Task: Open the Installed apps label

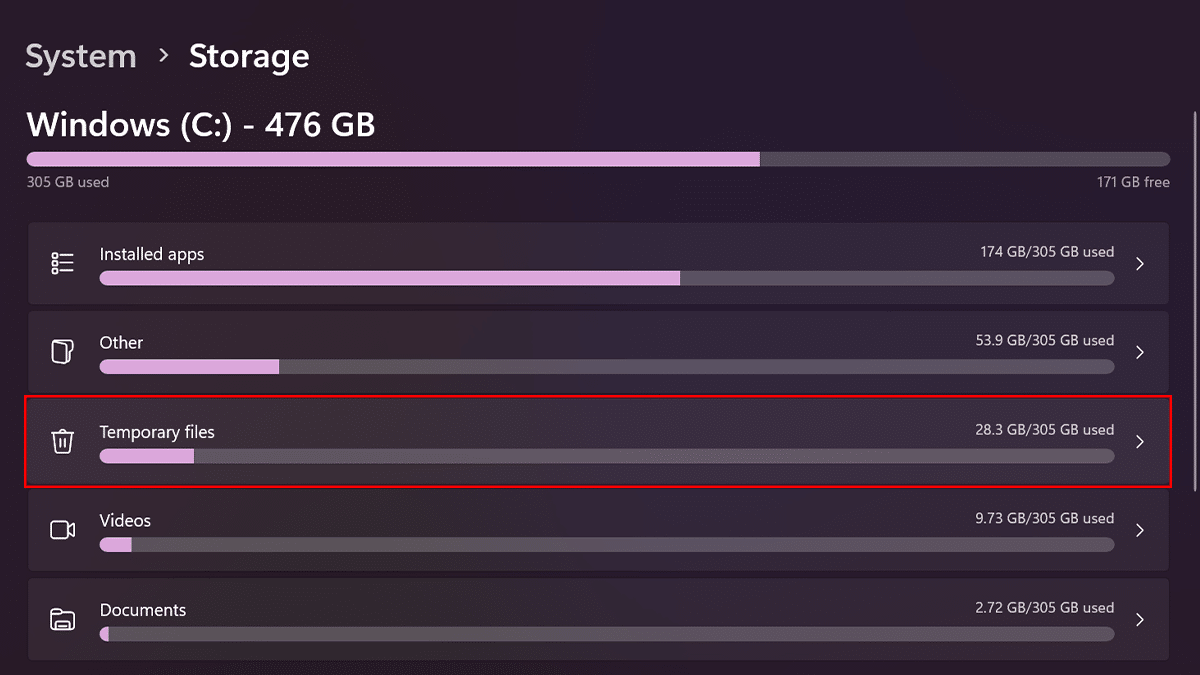Action: click(152, 254)
